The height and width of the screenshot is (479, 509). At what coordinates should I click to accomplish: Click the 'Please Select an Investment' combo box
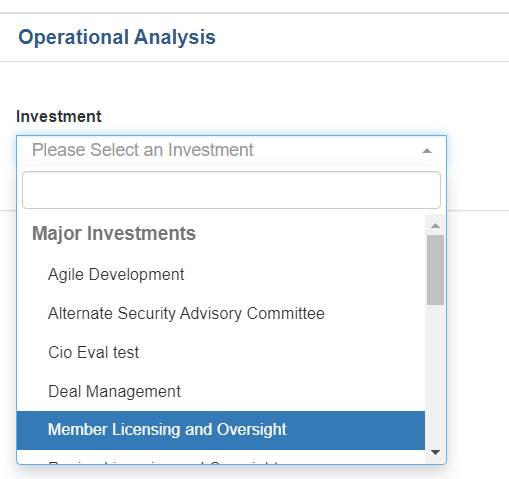[231, 150]
